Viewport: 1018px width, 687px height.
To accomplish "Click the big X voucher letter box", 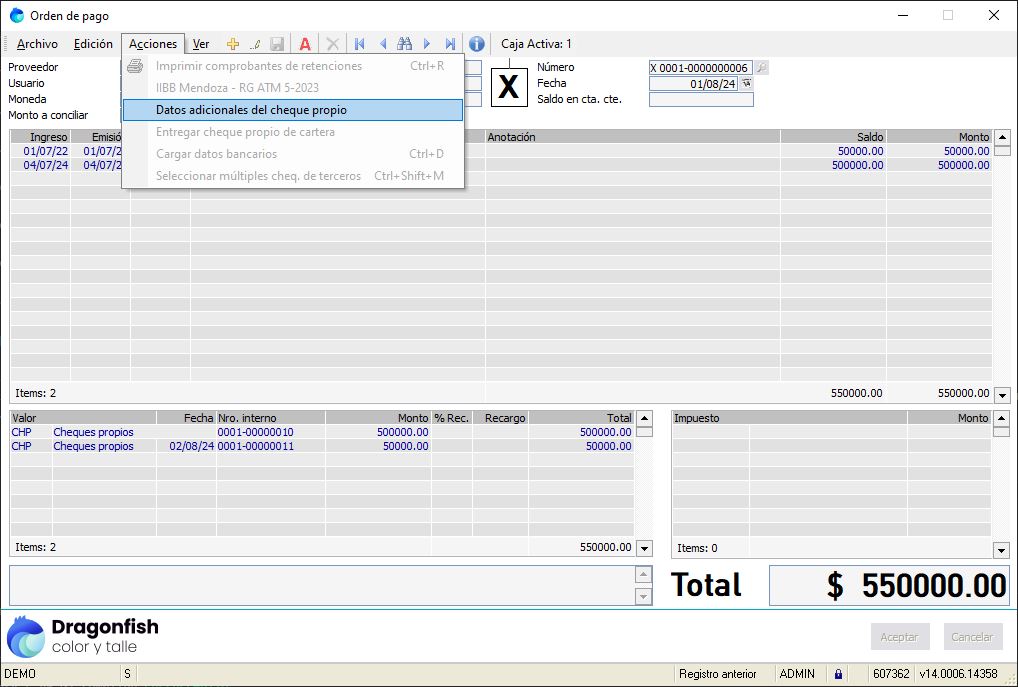I will 509,86.
